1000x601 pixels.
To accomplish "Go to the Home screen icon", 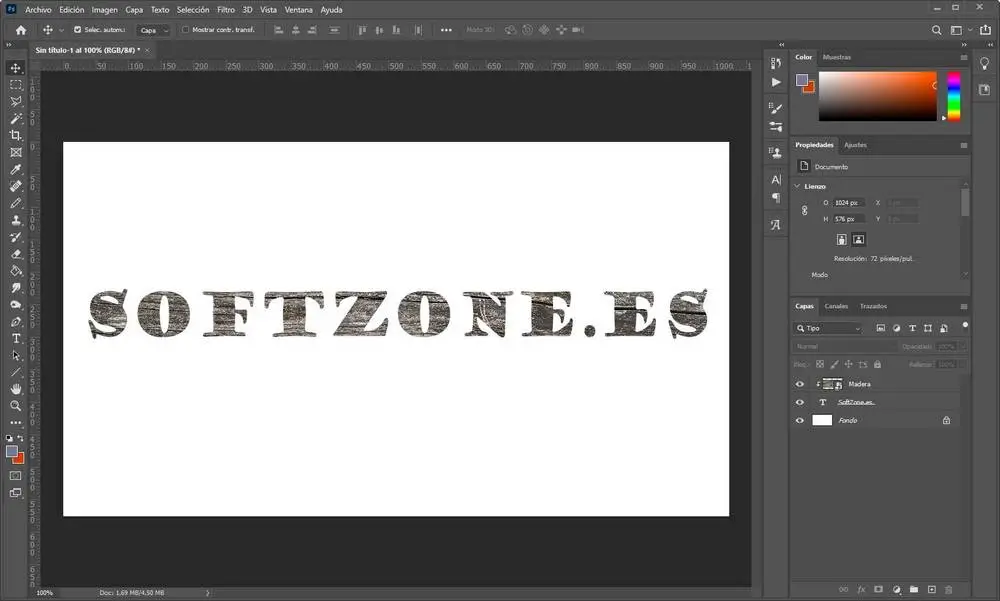I will pos(21,30).
